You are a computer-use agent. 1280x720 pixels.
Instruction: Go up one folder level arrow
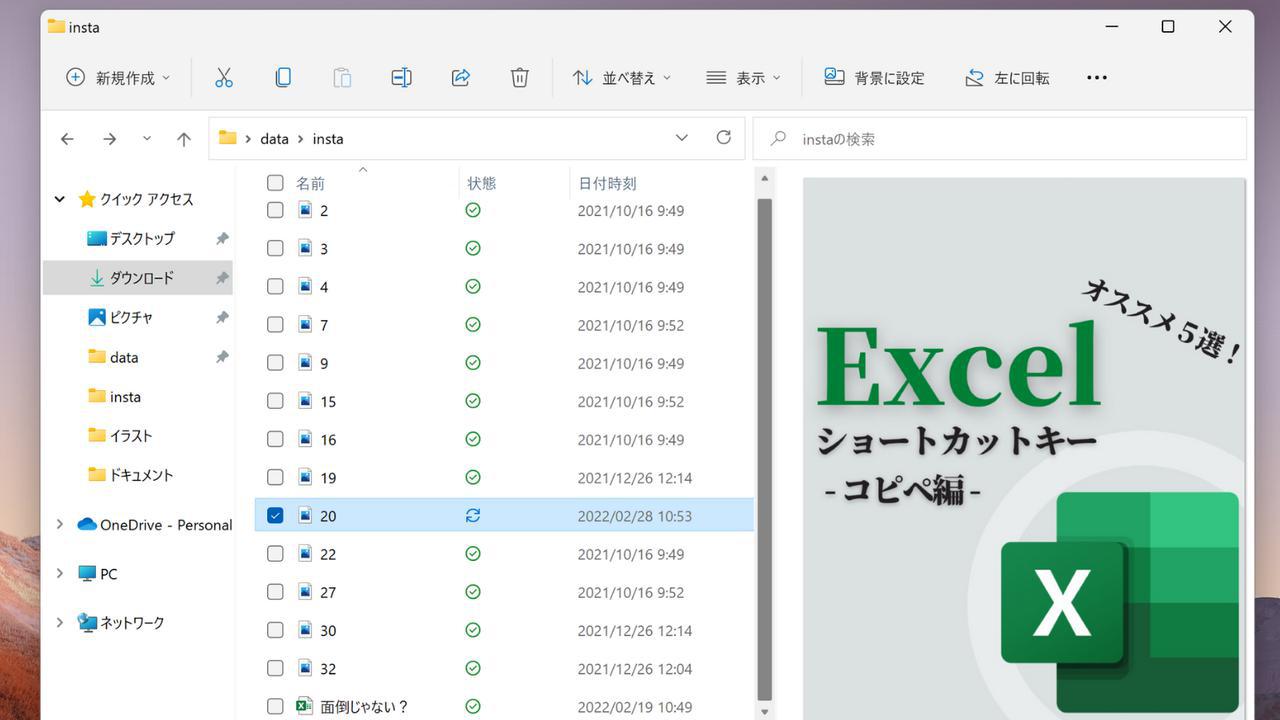pos(184,139)
